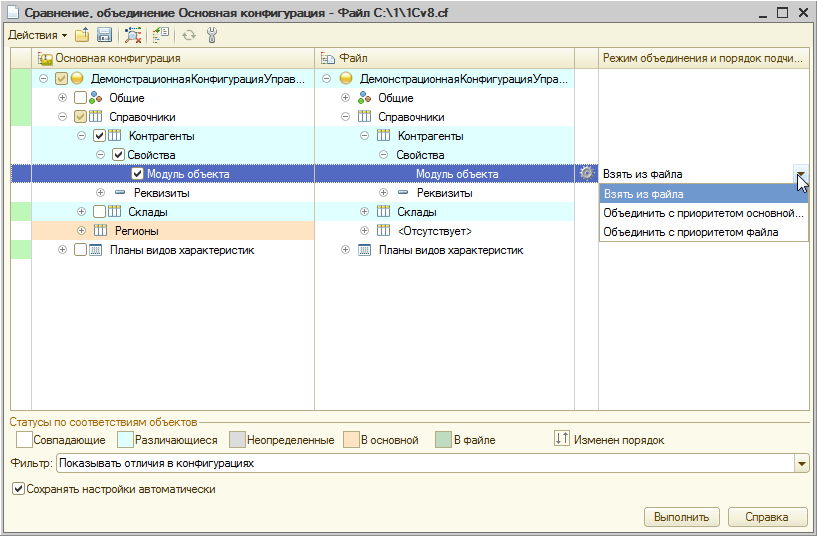Select Взять из файла in dropdown list

click(703, 194)
